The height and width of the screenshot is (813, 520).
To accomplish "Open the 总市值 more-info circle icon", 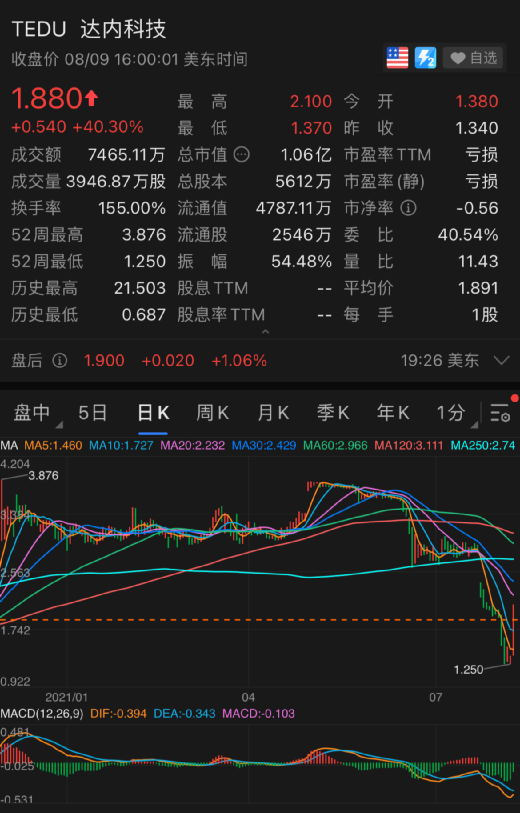I will click(x=242, y=154).
